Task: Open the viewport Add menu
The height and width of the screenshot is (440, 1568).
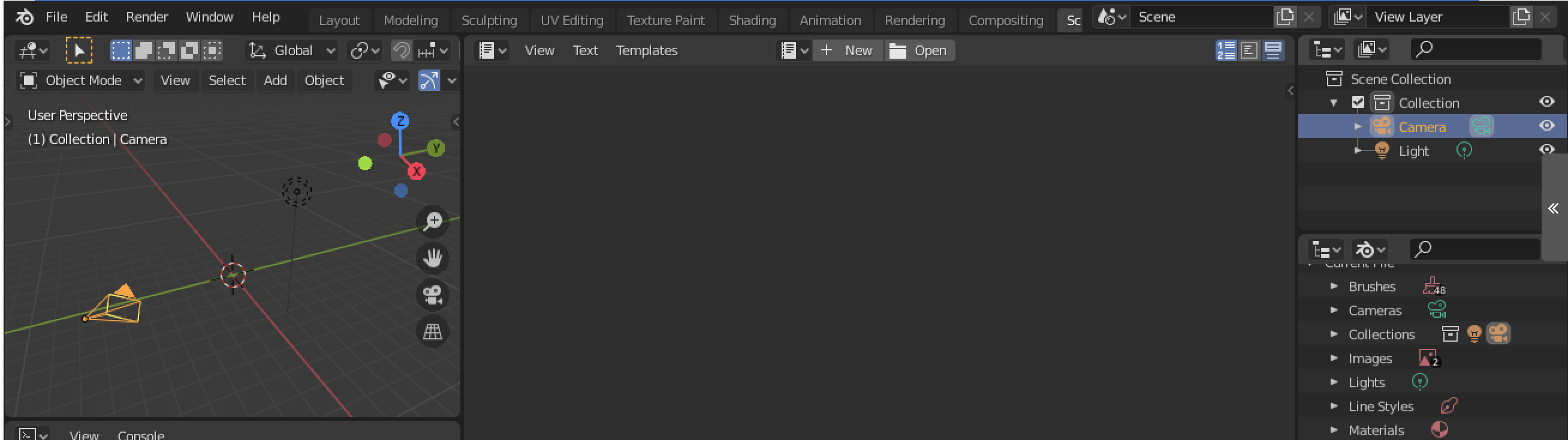Action: pos(275,80)
